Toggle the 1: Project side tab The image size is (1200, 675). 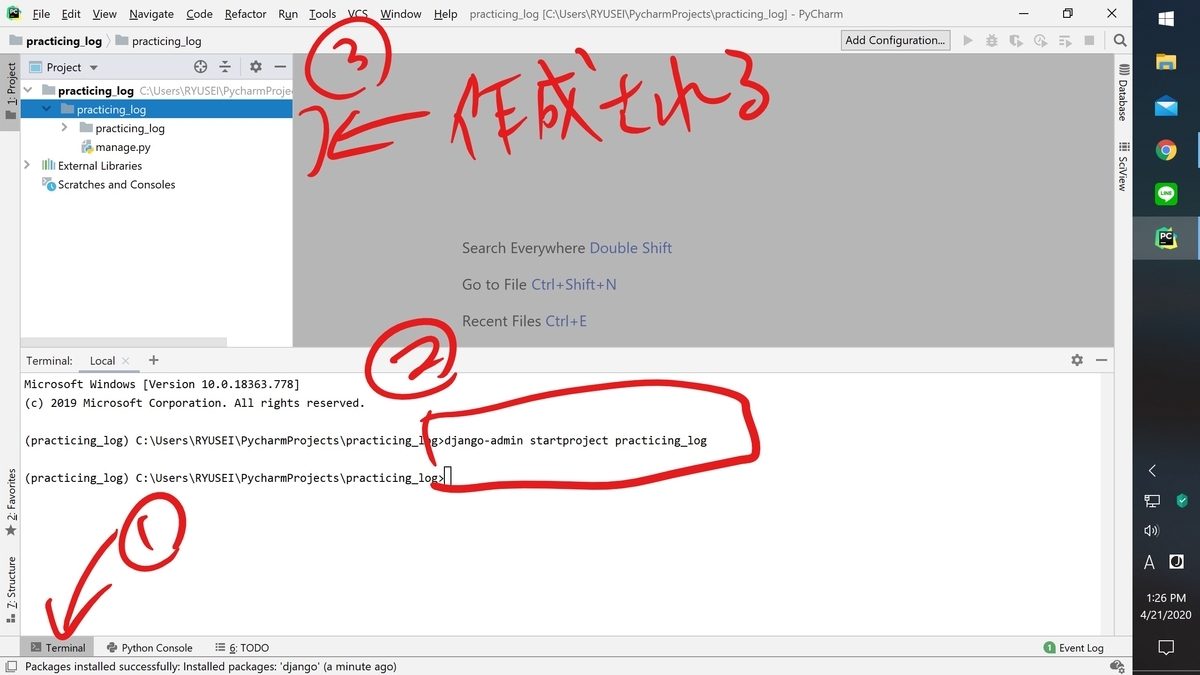[11, 91]
